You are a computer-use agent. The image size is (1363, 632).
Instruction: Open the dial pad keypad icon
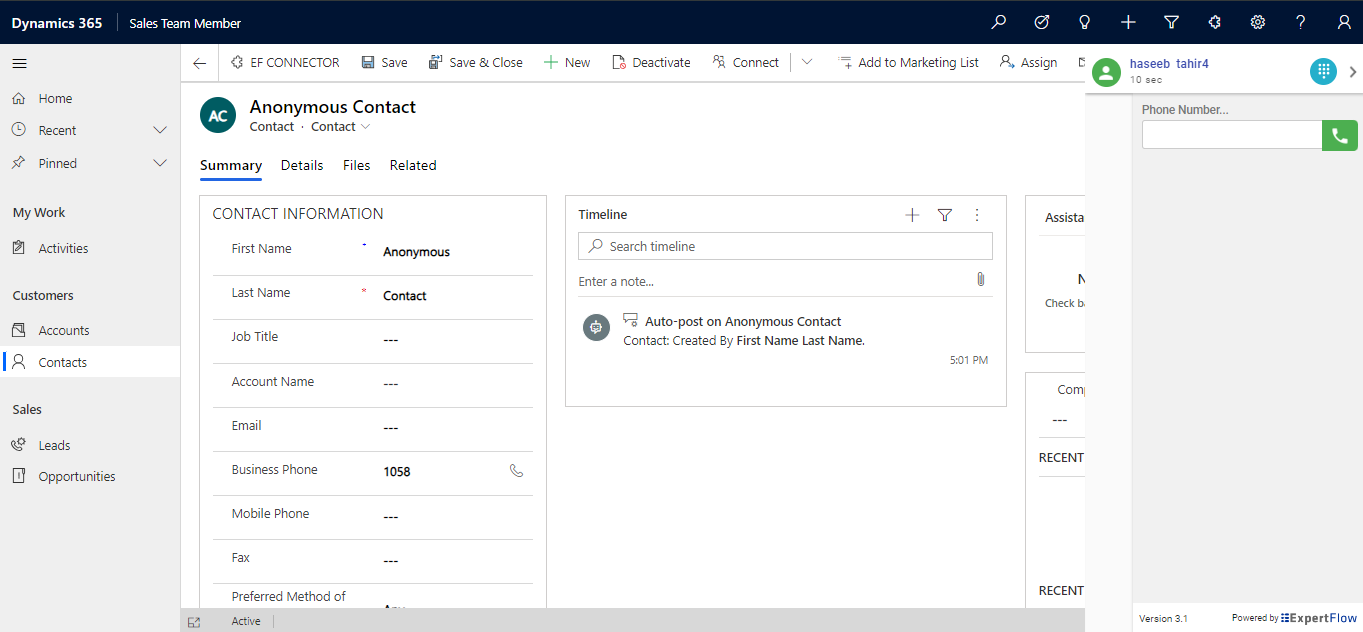point(1323,71)
